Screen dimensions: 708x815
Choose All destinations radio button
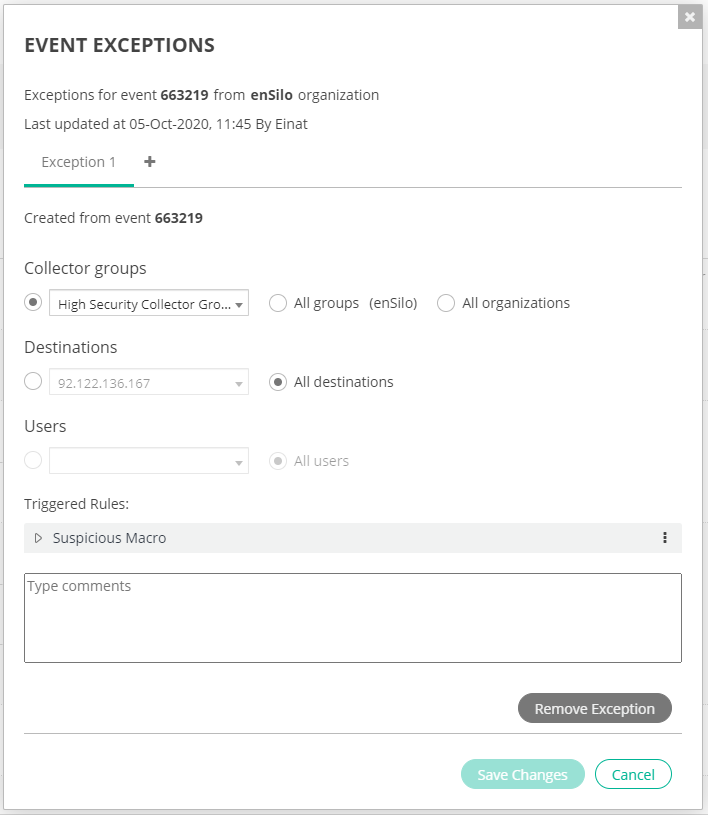(x=278, y=382)
